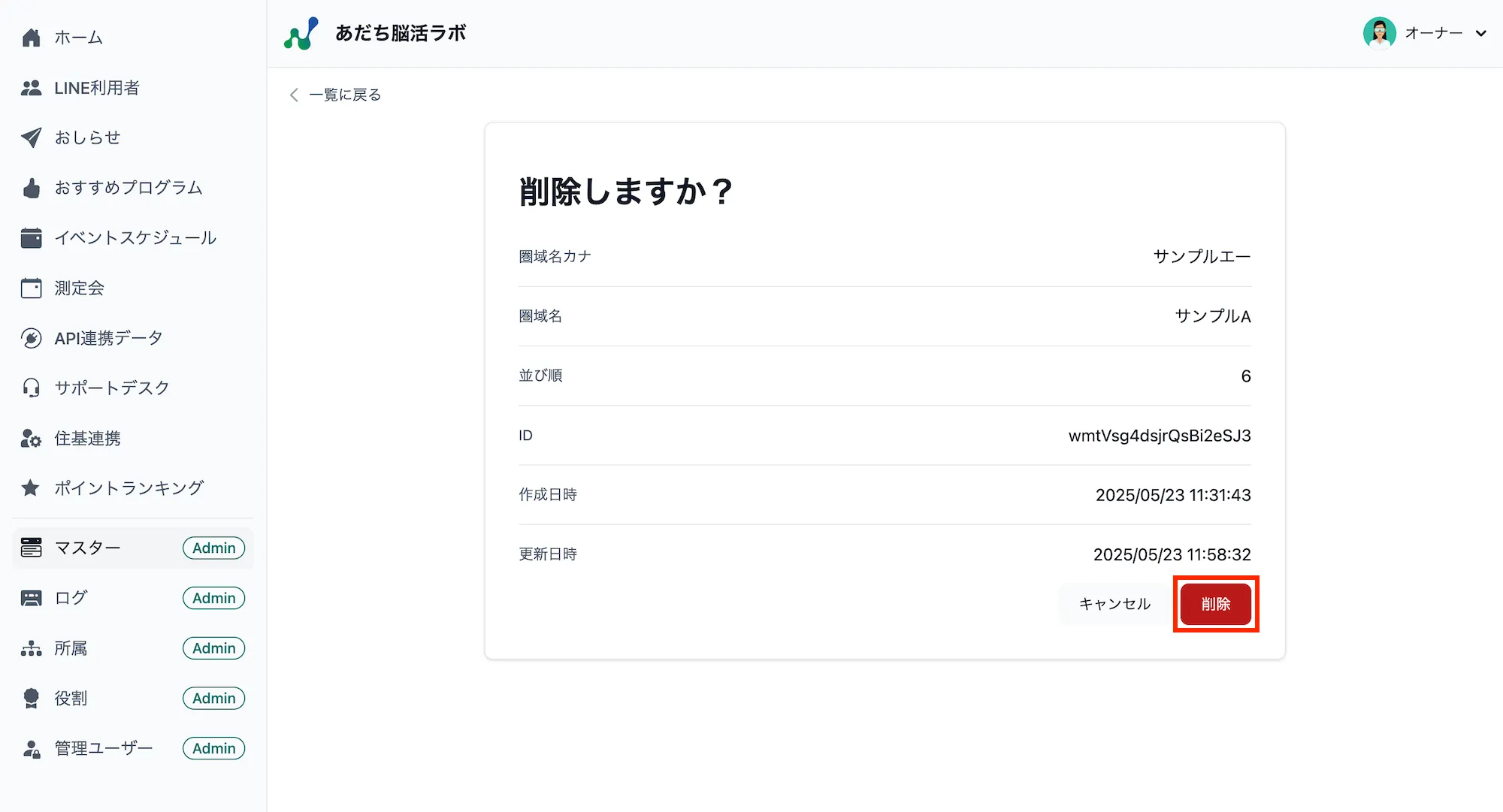Open the マスター admin section
This screenshot has height=812, width=1503.
coord(88,548)
